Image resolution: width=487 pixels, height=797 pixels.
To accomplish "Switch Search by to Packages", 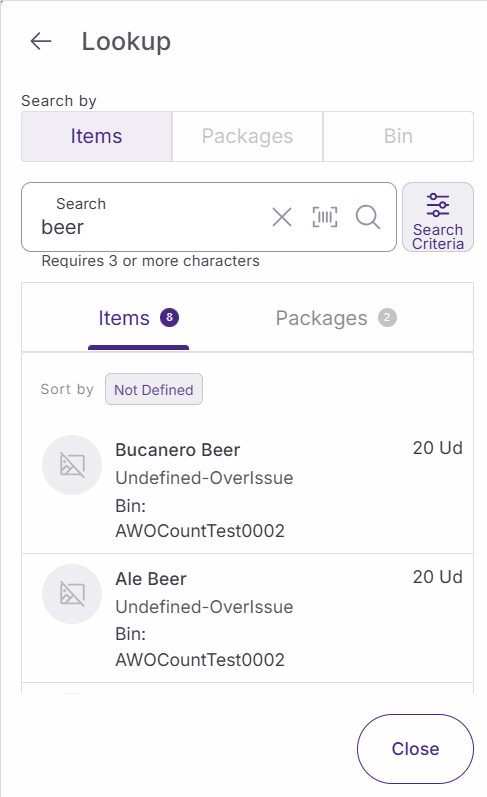I will [x=248, y=136].
